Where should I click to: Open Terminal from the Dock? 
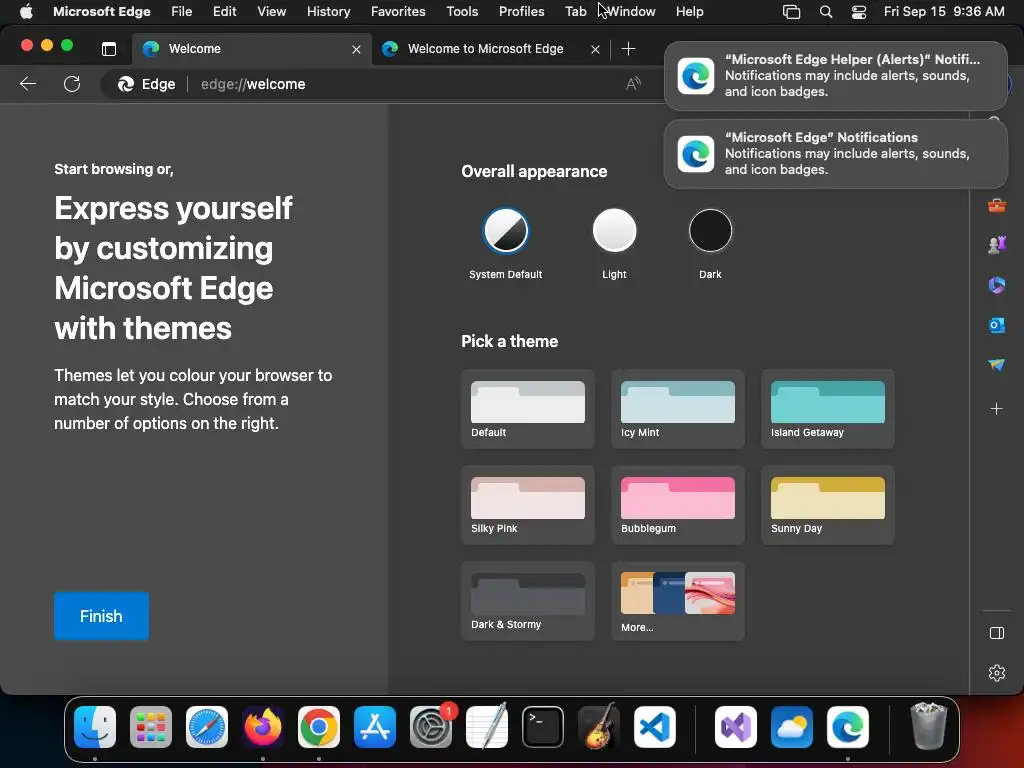pyautogui.click(x=543, y=727)
